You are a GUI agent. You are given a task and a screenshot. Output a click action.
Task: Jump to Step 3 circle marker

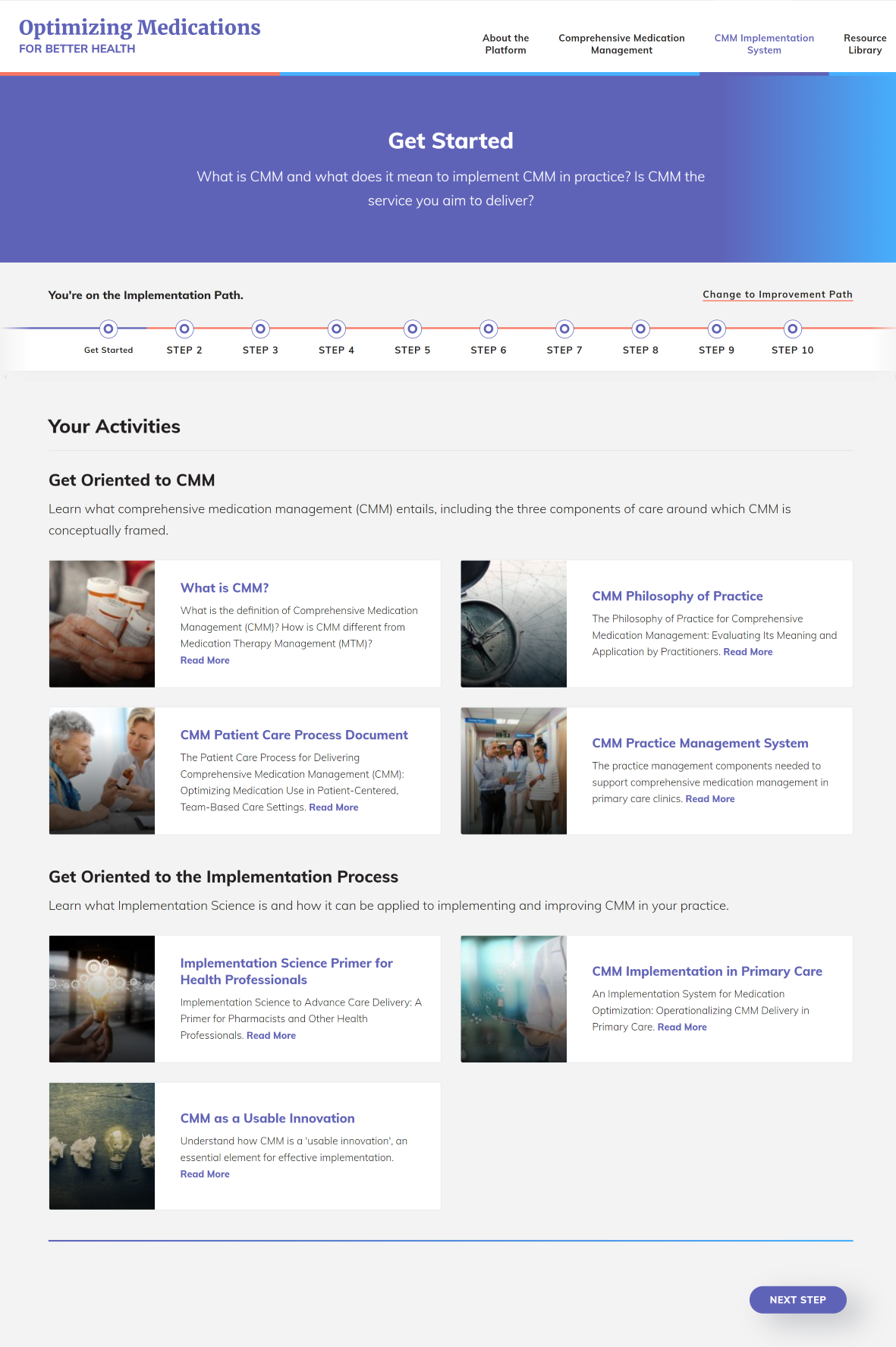coord(260,329)
